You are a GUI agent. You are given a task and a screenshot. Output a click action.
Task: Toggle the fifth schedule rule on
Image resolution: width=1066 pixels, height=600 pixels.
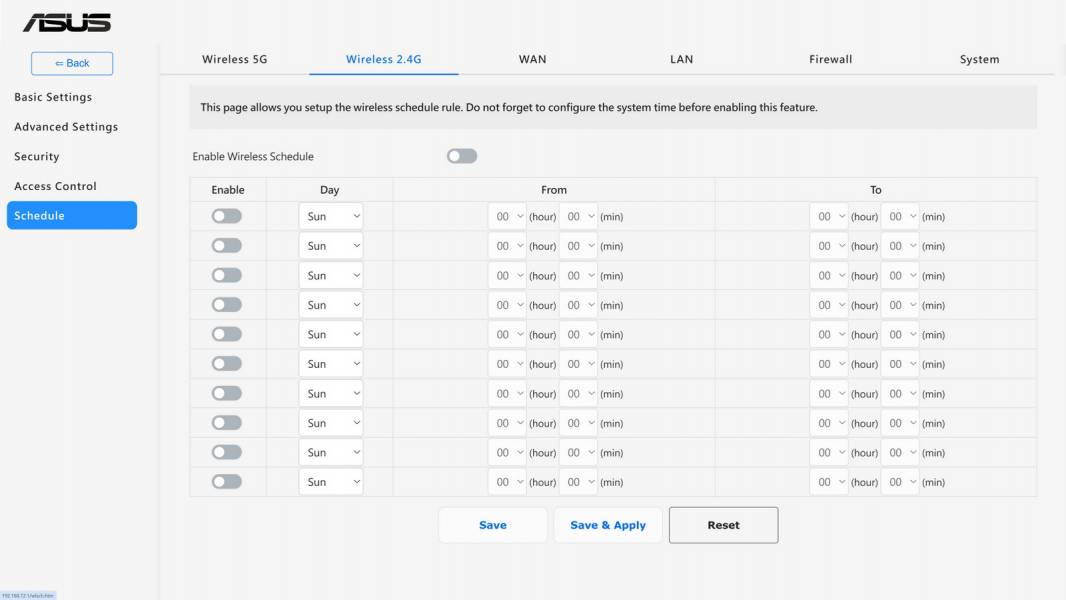point(226,334)
